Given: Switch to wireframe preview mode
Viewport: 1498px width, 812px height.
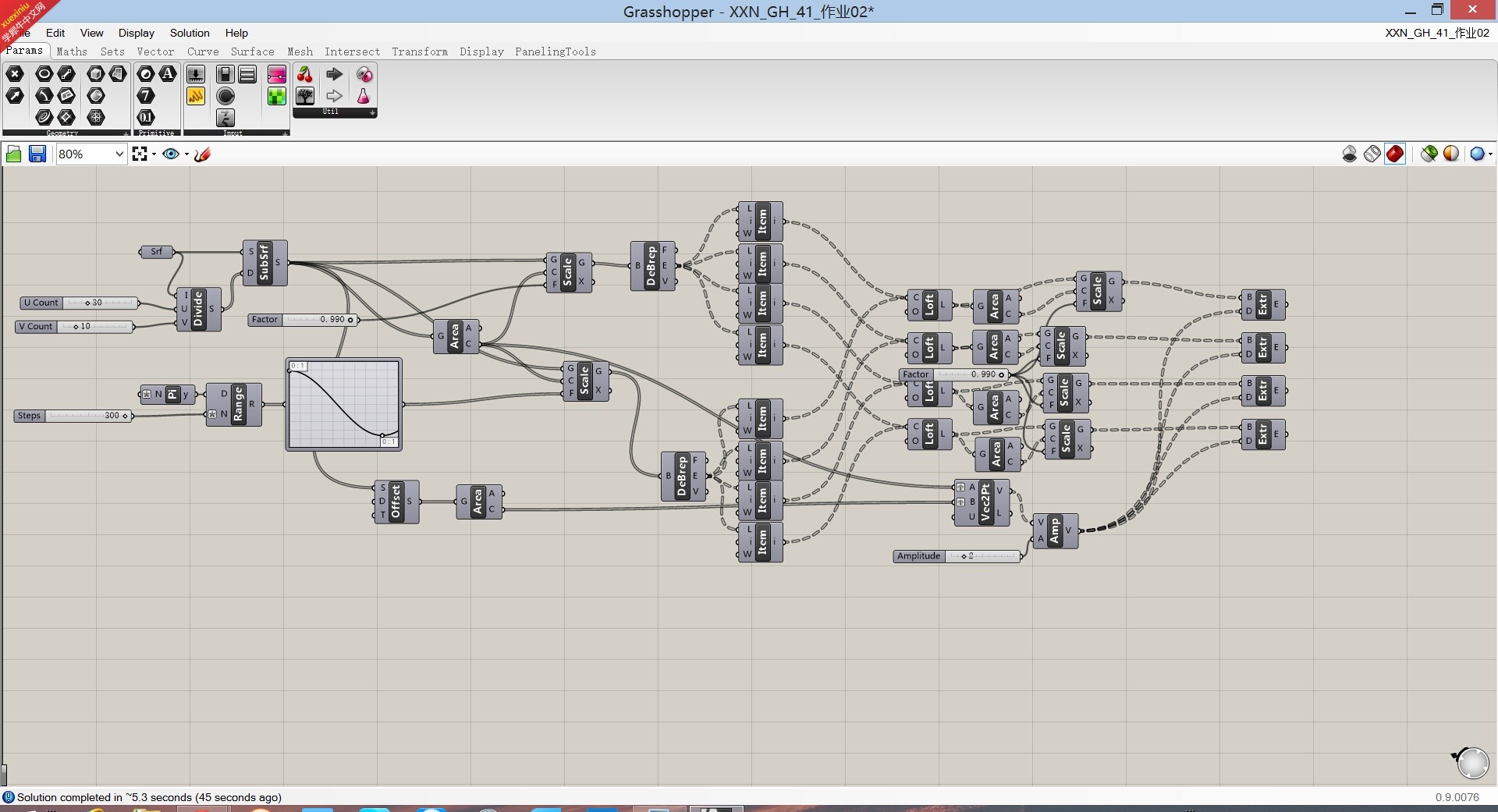Looking at the screenshot, I should pyautogui.click(x=1372, y=154).
